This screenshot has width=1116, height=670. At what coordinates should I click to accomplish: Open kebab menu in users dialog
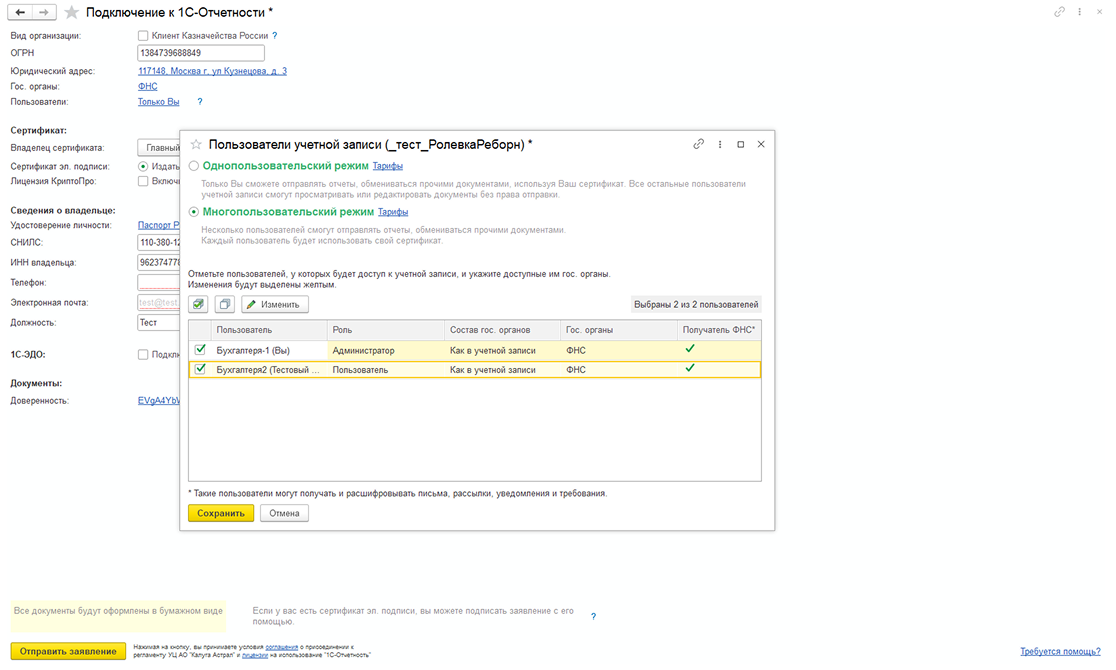point(720,144)
